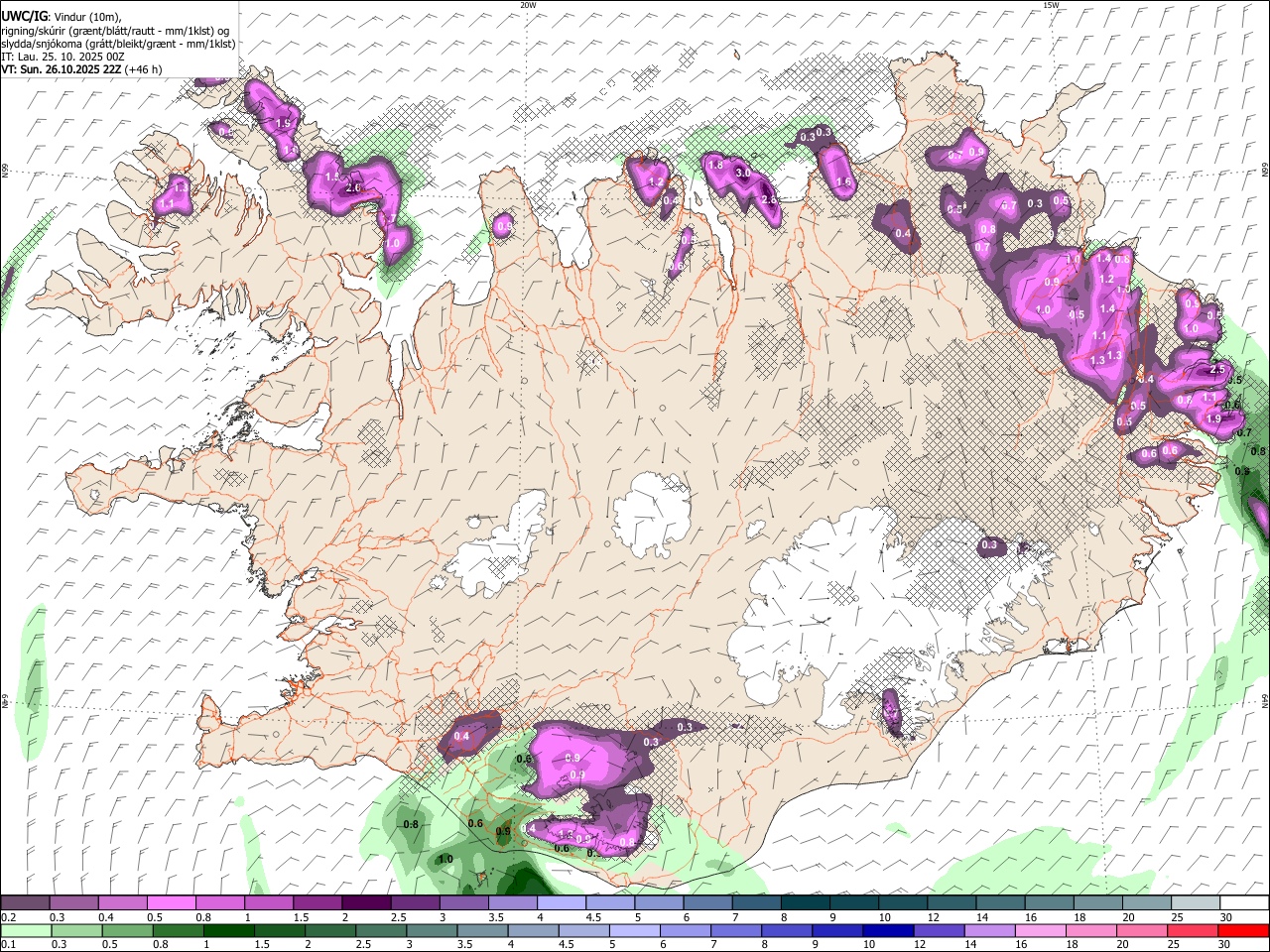Select the 2.5–3 swatch in the upper legend row

coord(414,903)
